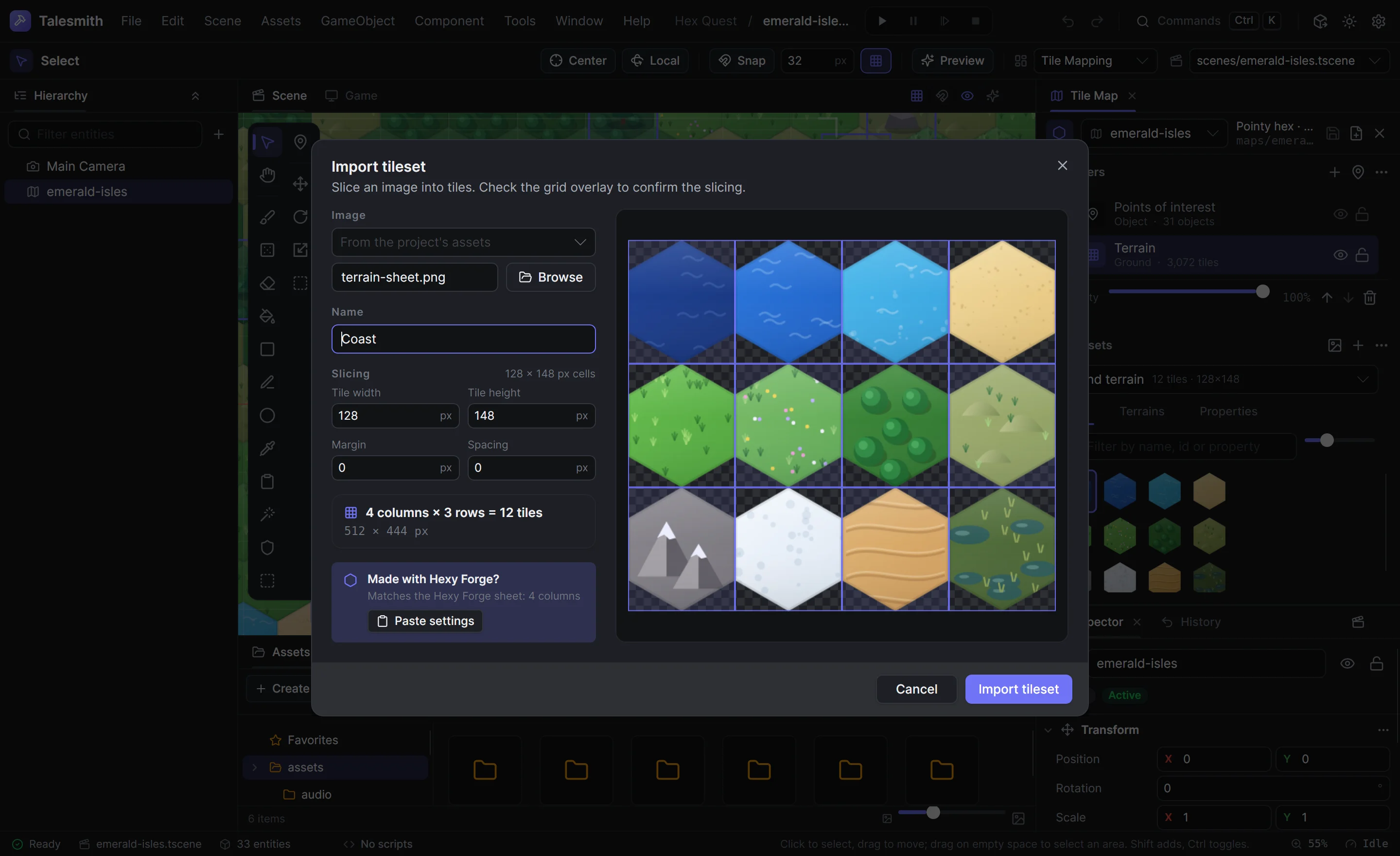Lock the Terrain layer
1400x856 pixels.
pyautogui.click(x=1362, y=255)
